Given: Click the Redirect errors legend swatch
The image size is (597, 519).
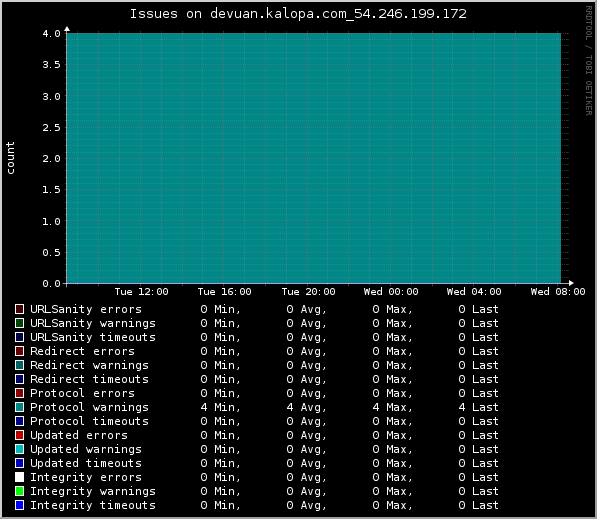Looking at the screenshot, I should tap(19, 351).
